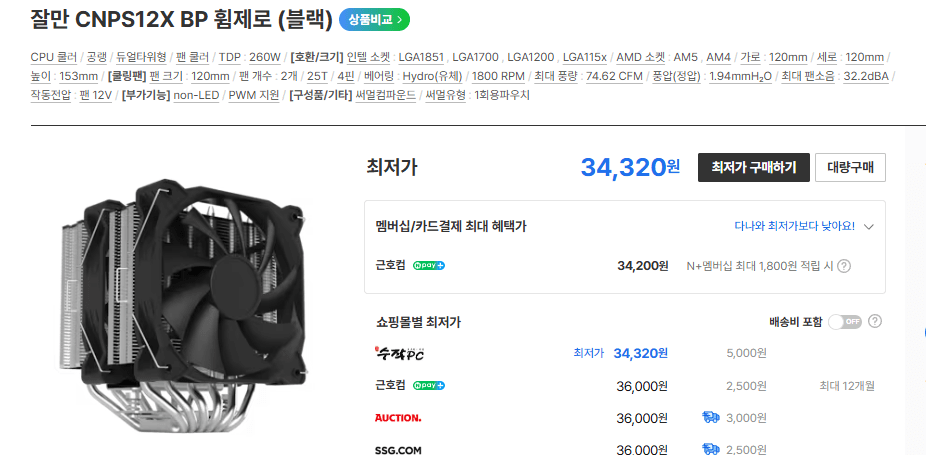Open the AUCTION shop logo
Image resolution: width=926 pixels, height=455 pixels.
click(x=398, y=418)
